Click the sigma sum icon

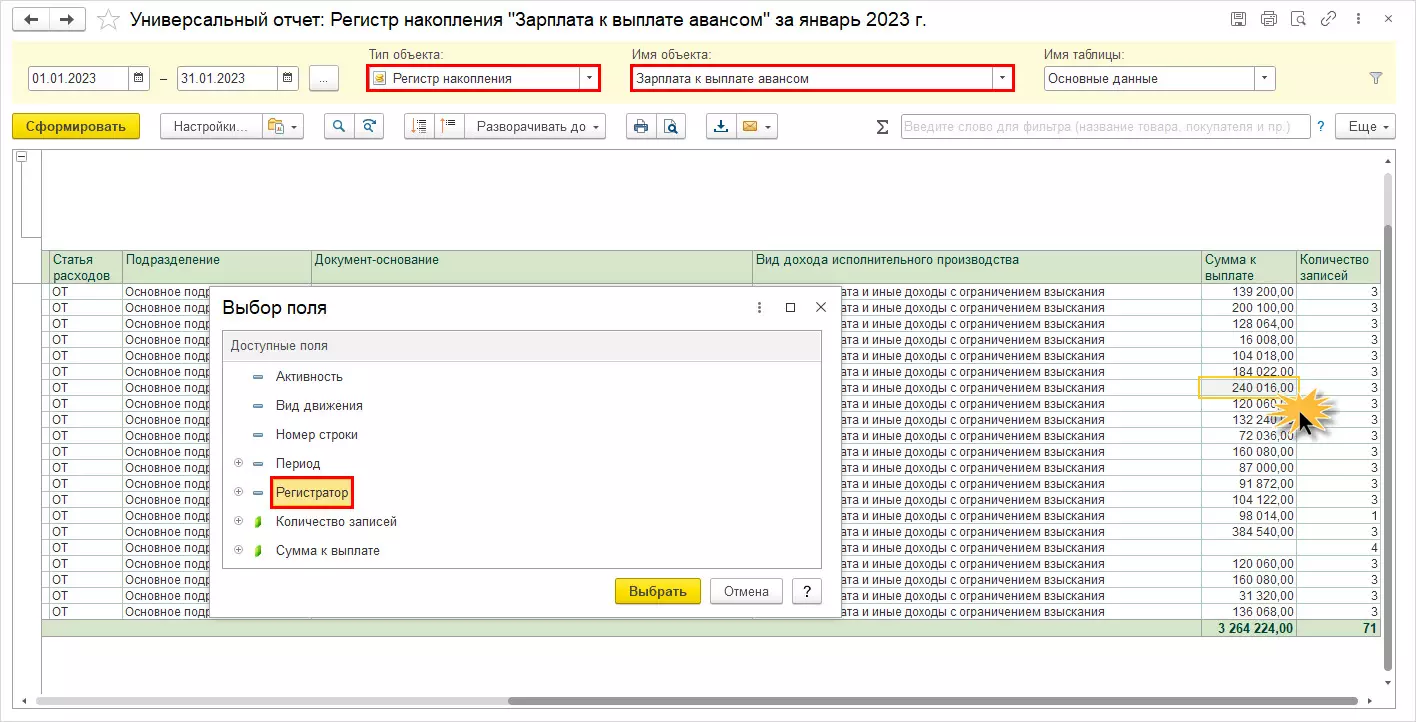click(882, 127)
